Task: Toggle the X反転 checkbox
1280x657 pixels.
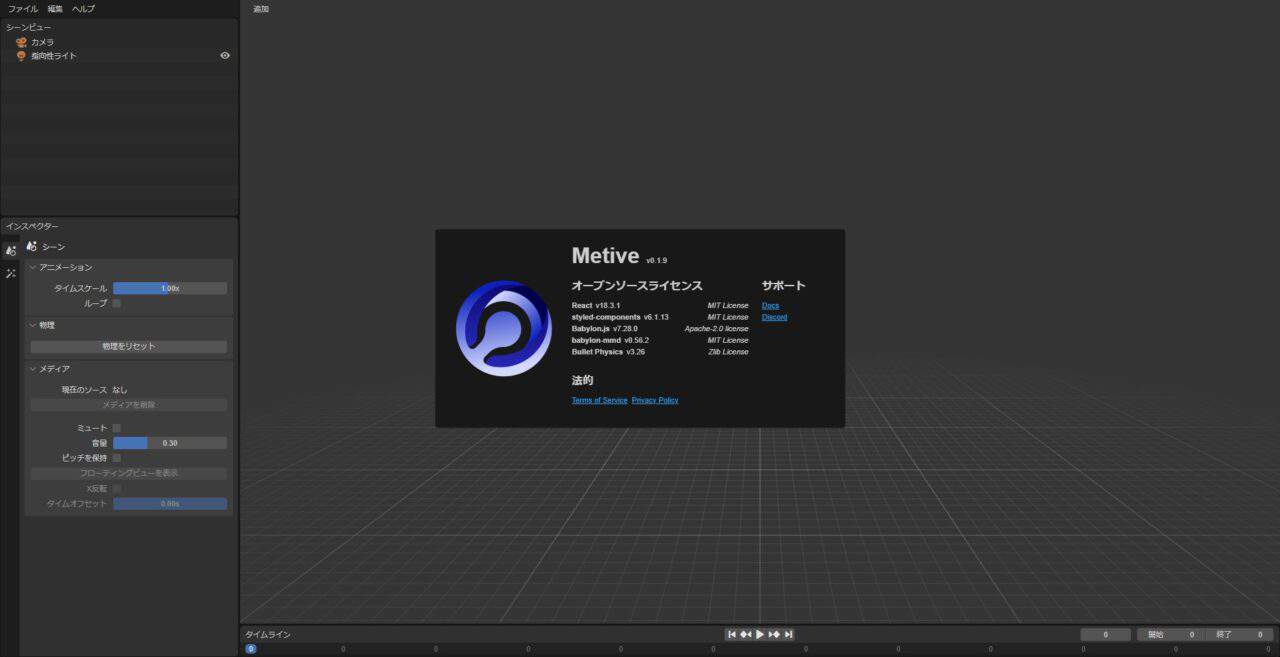Action: pos(117,488)
